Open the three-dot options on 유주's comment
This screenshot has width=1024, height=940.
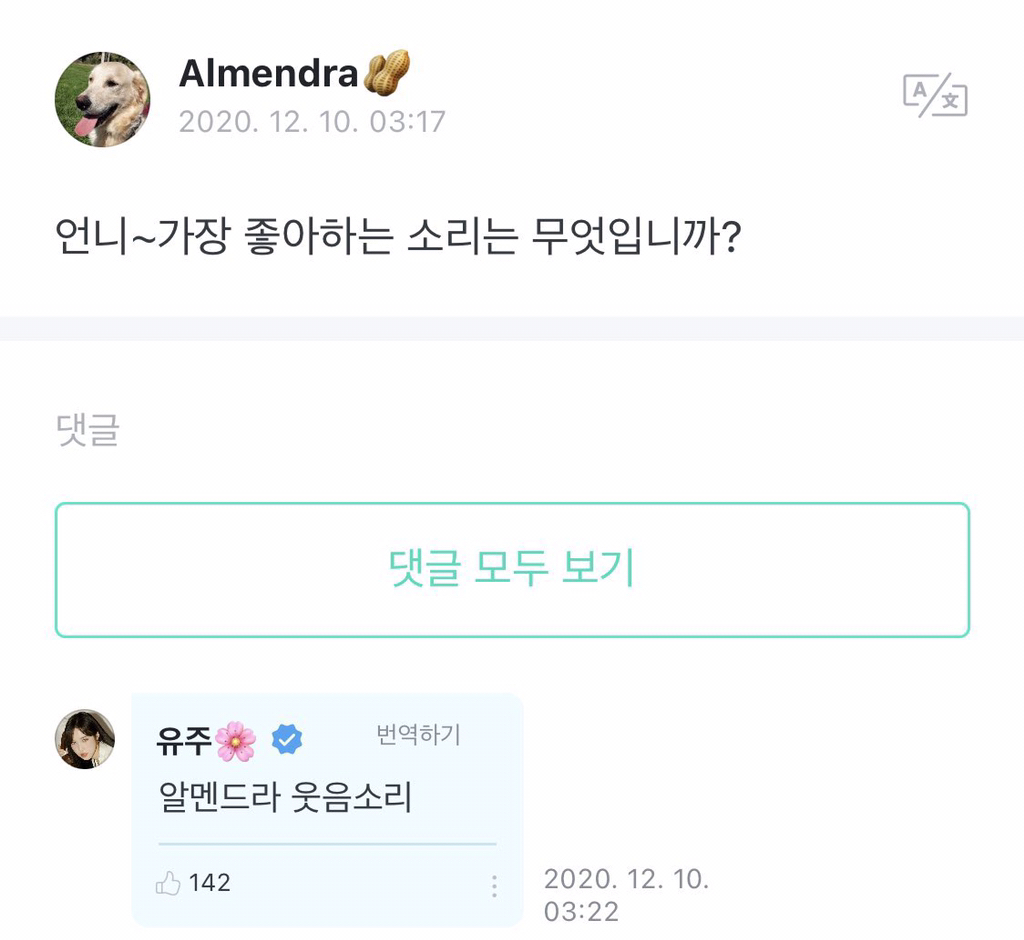(494, 883)
